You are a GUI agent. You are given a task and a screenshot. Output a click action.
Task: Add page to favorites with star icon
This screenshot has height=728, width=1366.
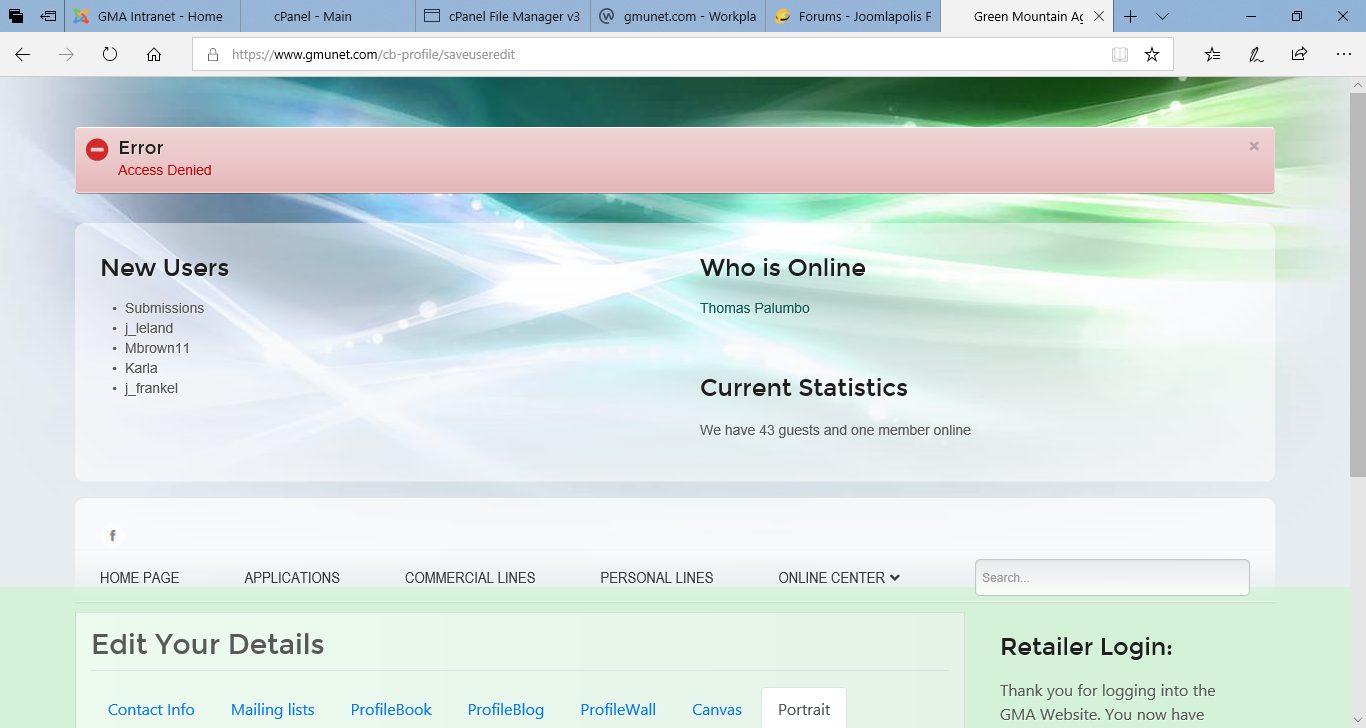click(1152, 55)
